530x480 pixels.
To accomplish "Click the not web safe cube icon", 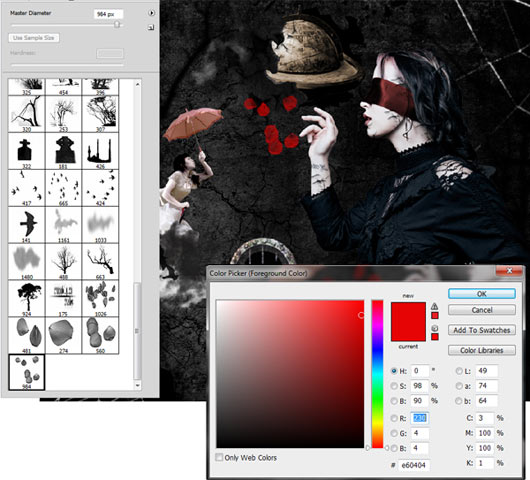I will [435, 328].
